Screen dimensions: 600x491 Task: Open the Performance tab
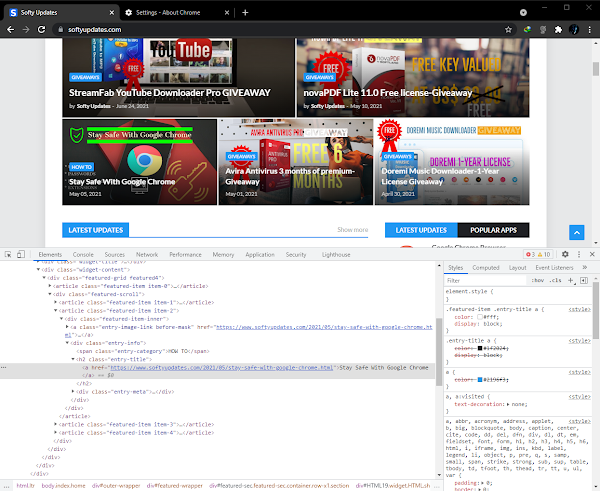point(185,254)
